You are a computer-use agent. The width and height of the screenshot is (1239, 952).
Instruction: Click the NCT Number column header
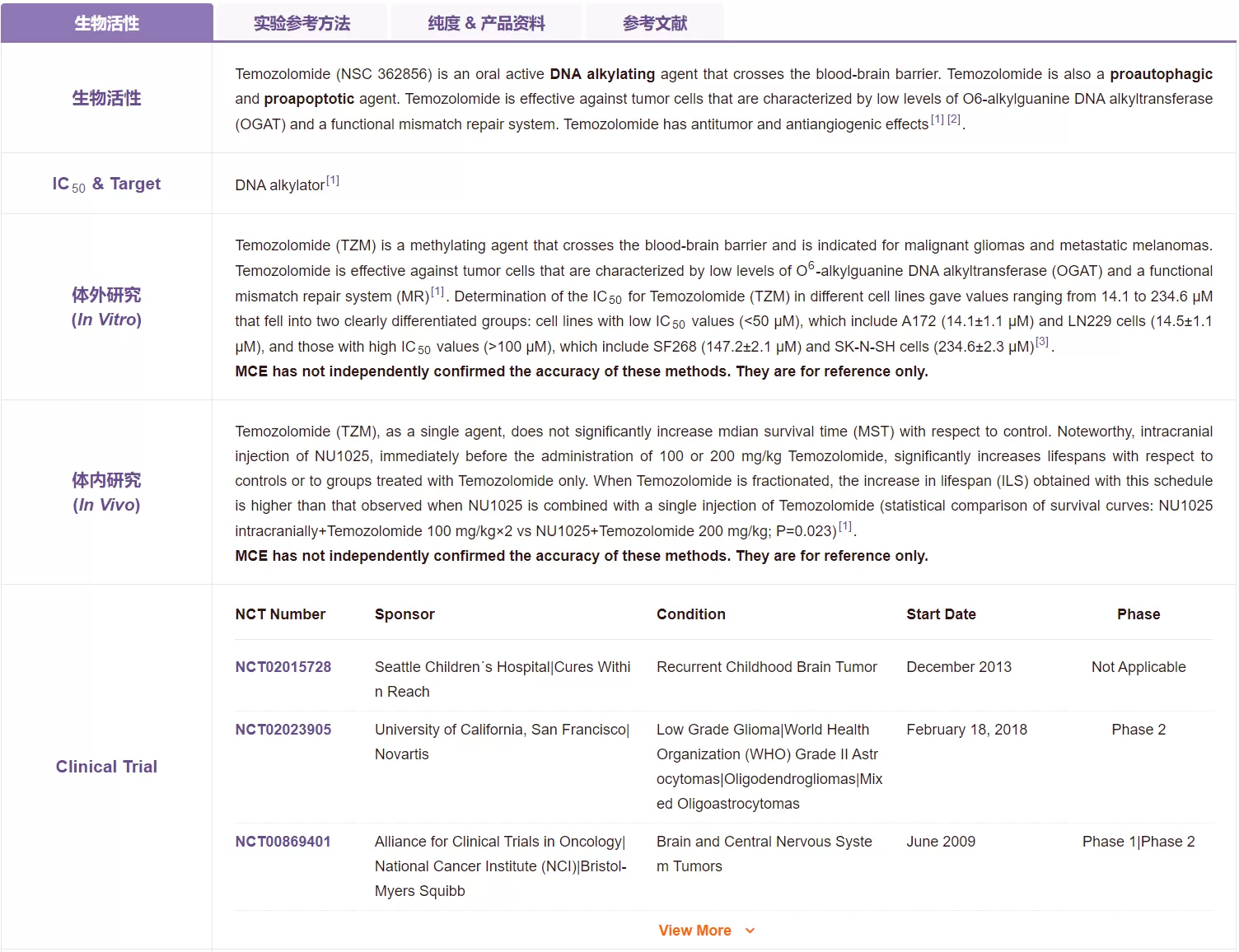(280, 614)
